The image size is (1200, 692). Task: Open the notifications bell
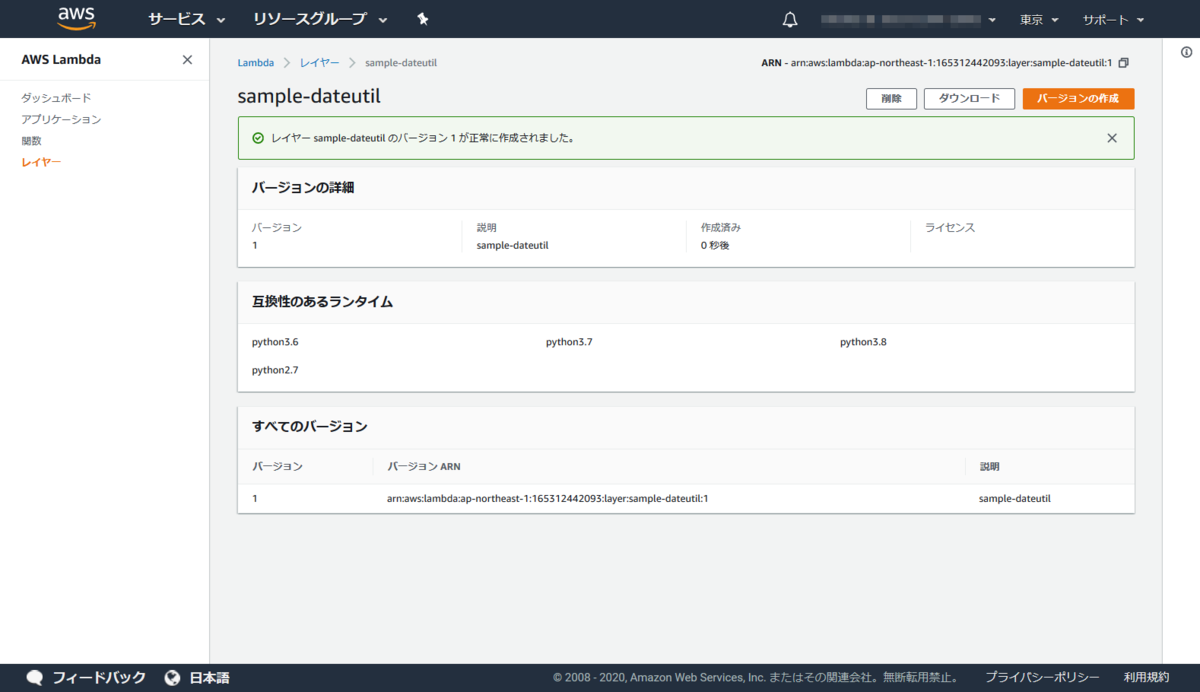[790, 19]
